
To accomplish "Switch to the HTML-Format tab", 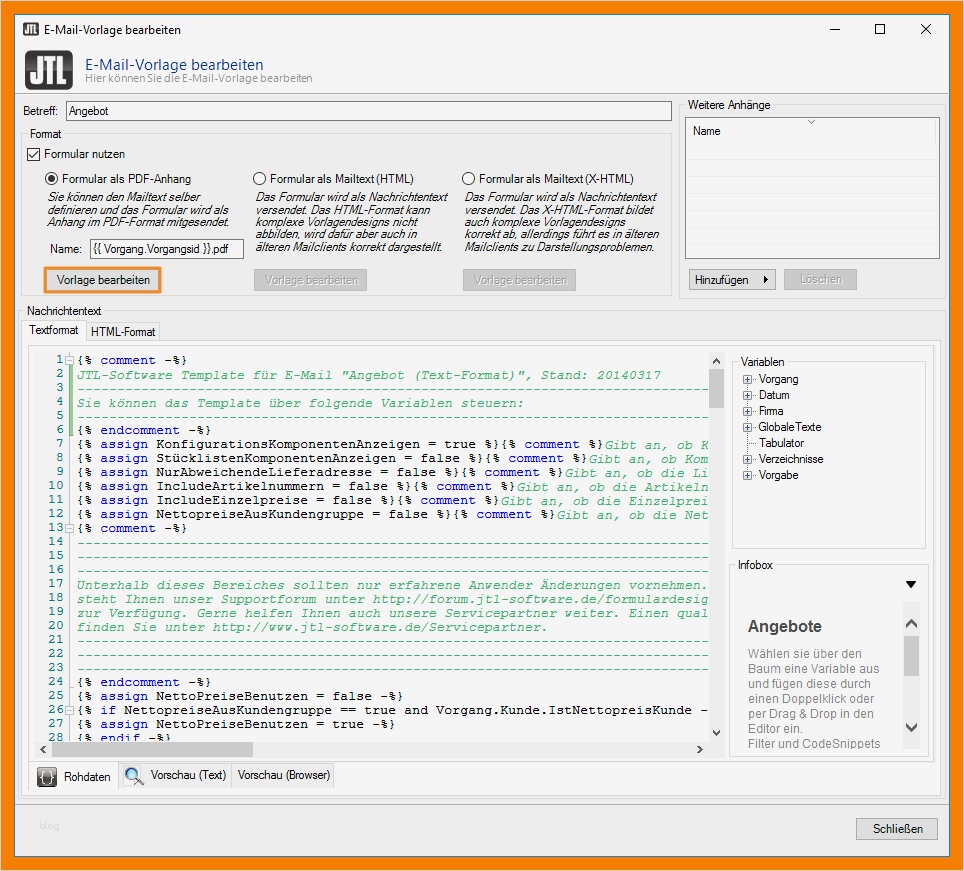I will (x=122, y=331).
